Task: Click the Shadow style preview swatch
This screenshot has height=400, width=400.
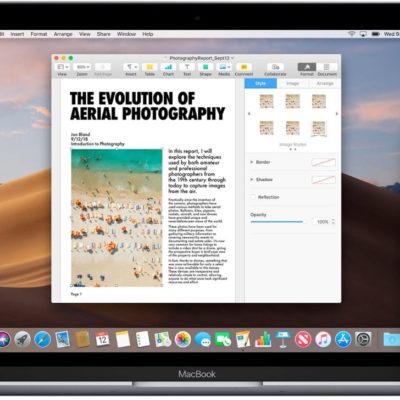Action: (x=323, y=180)
